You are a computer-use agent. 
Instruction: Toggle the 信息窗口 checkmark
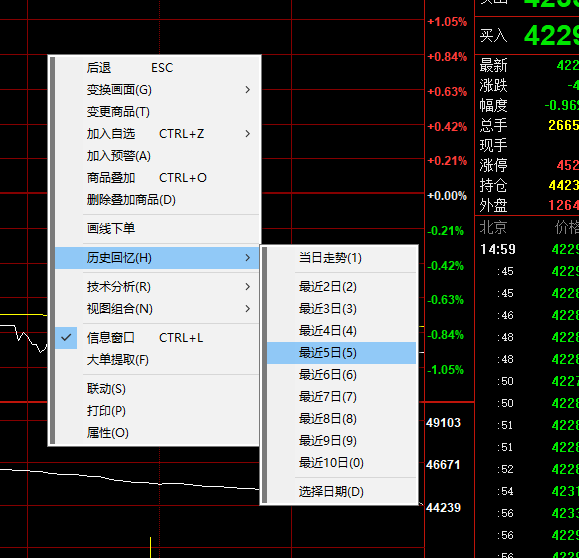(x=66, y=338)
